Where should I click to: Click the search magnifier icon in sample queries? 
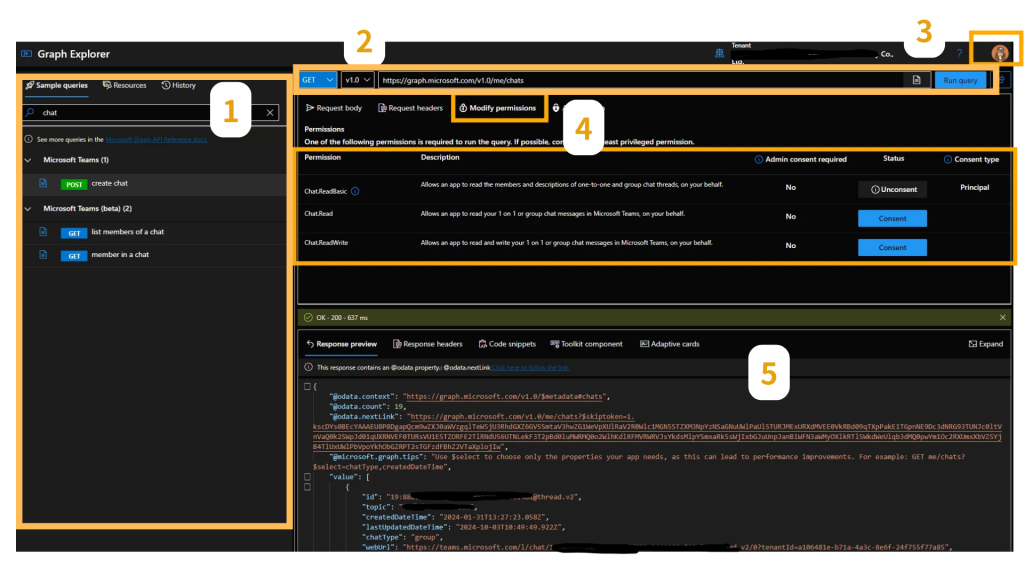(30, 112)
